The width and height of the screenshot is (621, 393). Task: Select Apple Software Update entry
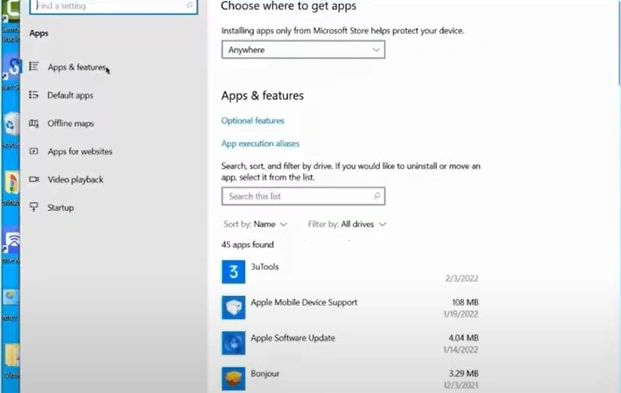pyautogui.click(x=350, y=343)
